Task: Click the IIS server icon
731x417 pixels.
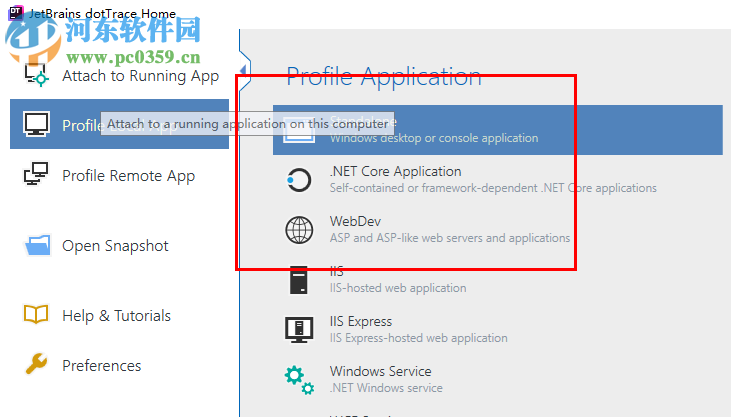Action: [x=299, y=280]
